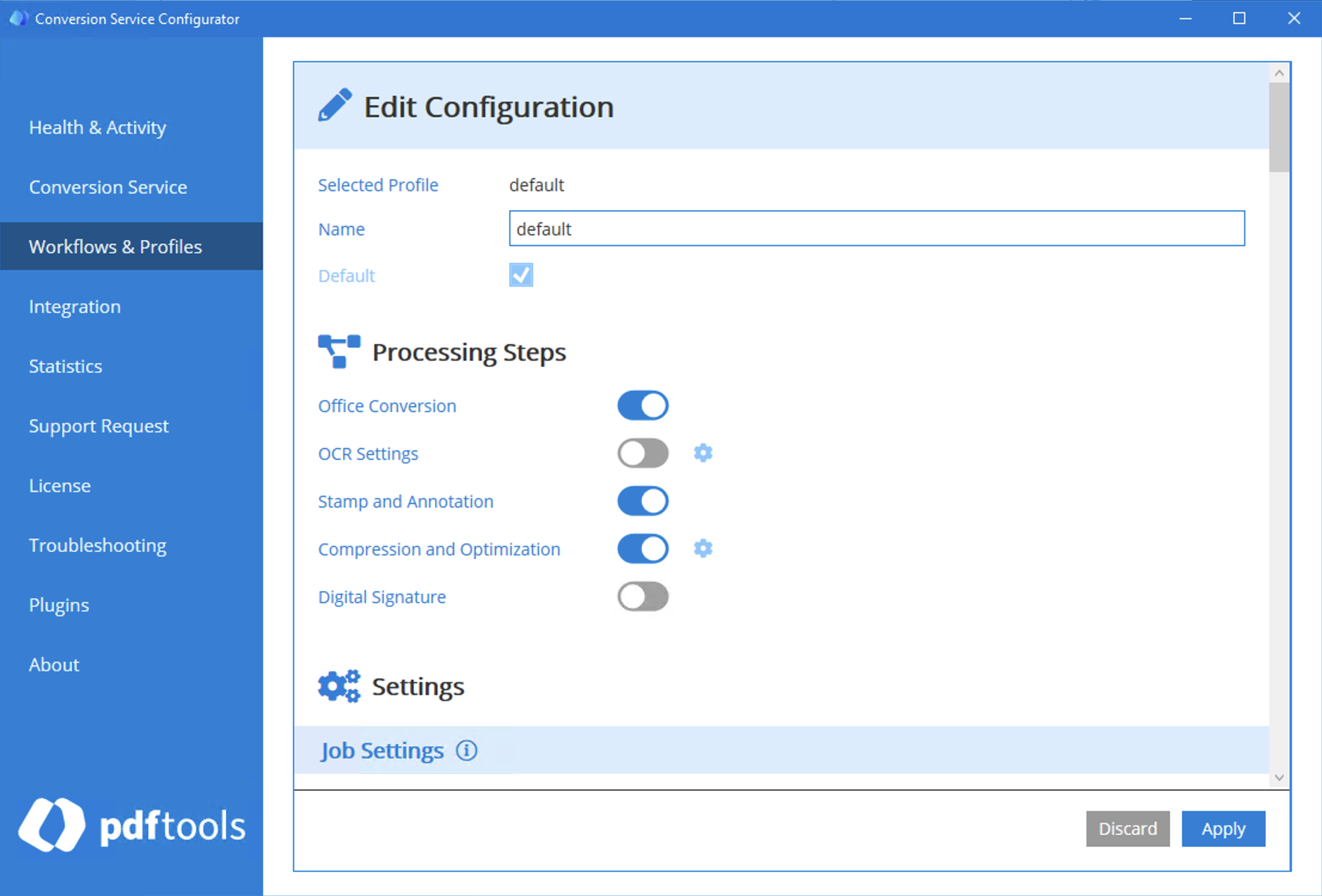This screenshot has width=1322, height=896.
Task: Click the Job Settings info icon
Action: pyautogui.click(x=467, y=750)
